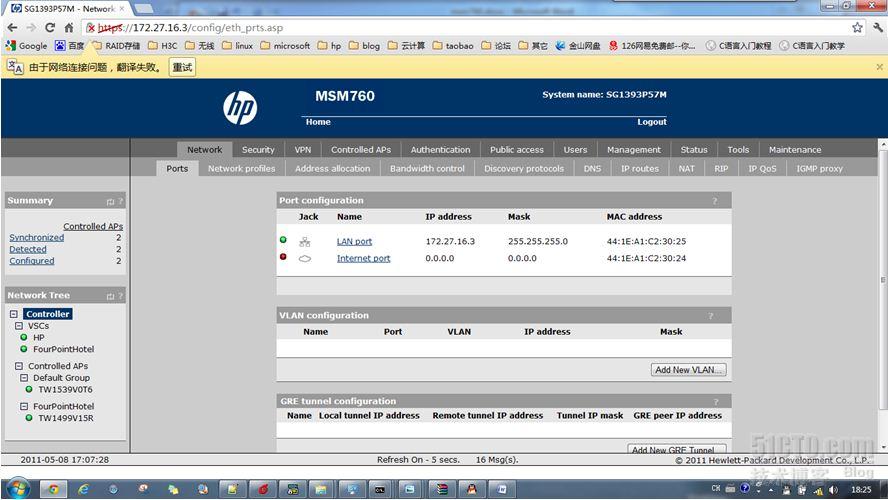
Task: Open the microsoft bookmark folder
Action: (285, 46)
